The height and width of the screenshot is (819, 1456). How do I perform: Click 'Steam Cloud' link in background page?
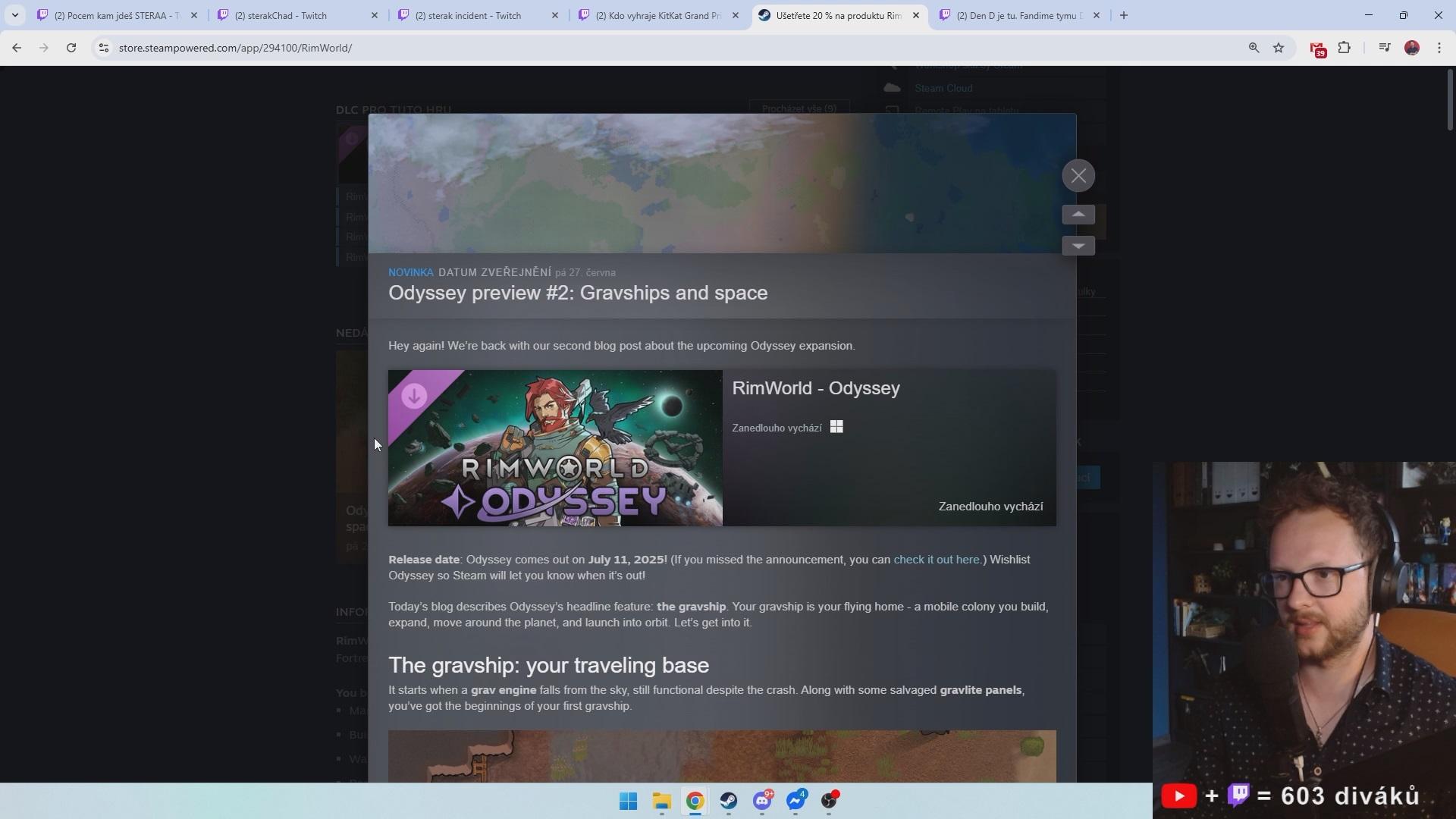(943, 88)
